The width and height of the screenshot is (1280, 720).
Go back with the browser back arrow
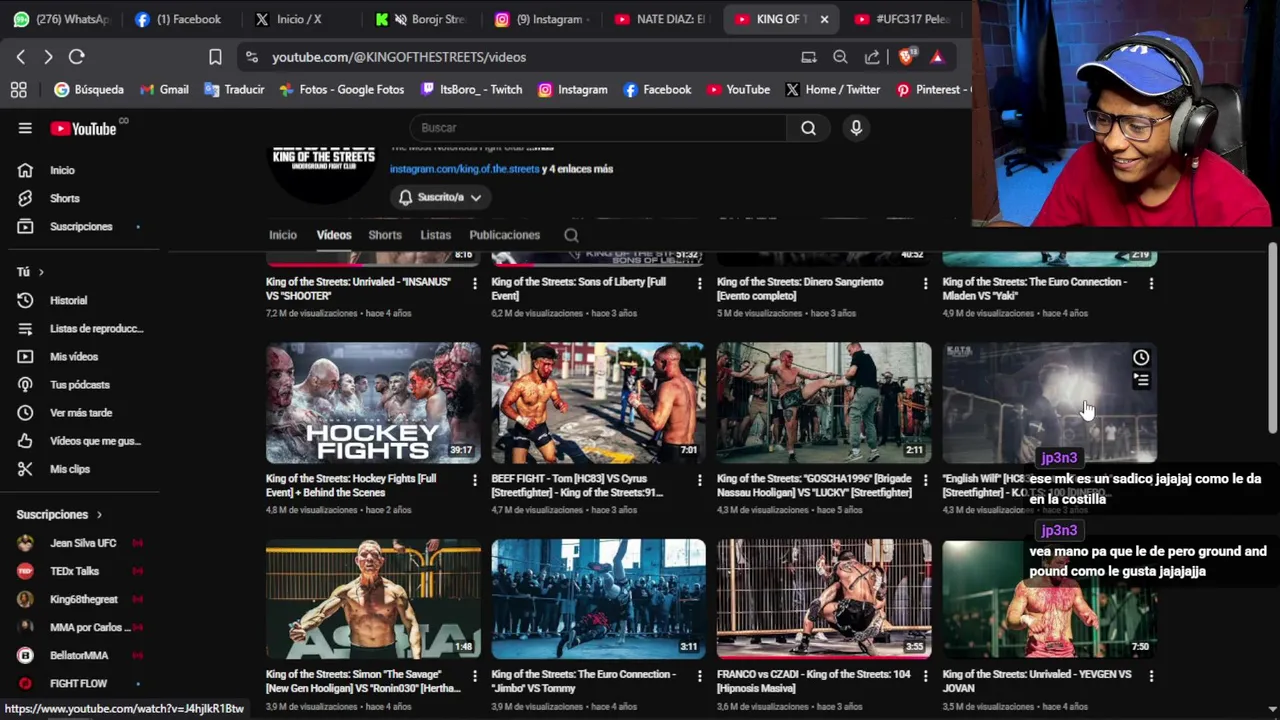[x=21, y=57]
